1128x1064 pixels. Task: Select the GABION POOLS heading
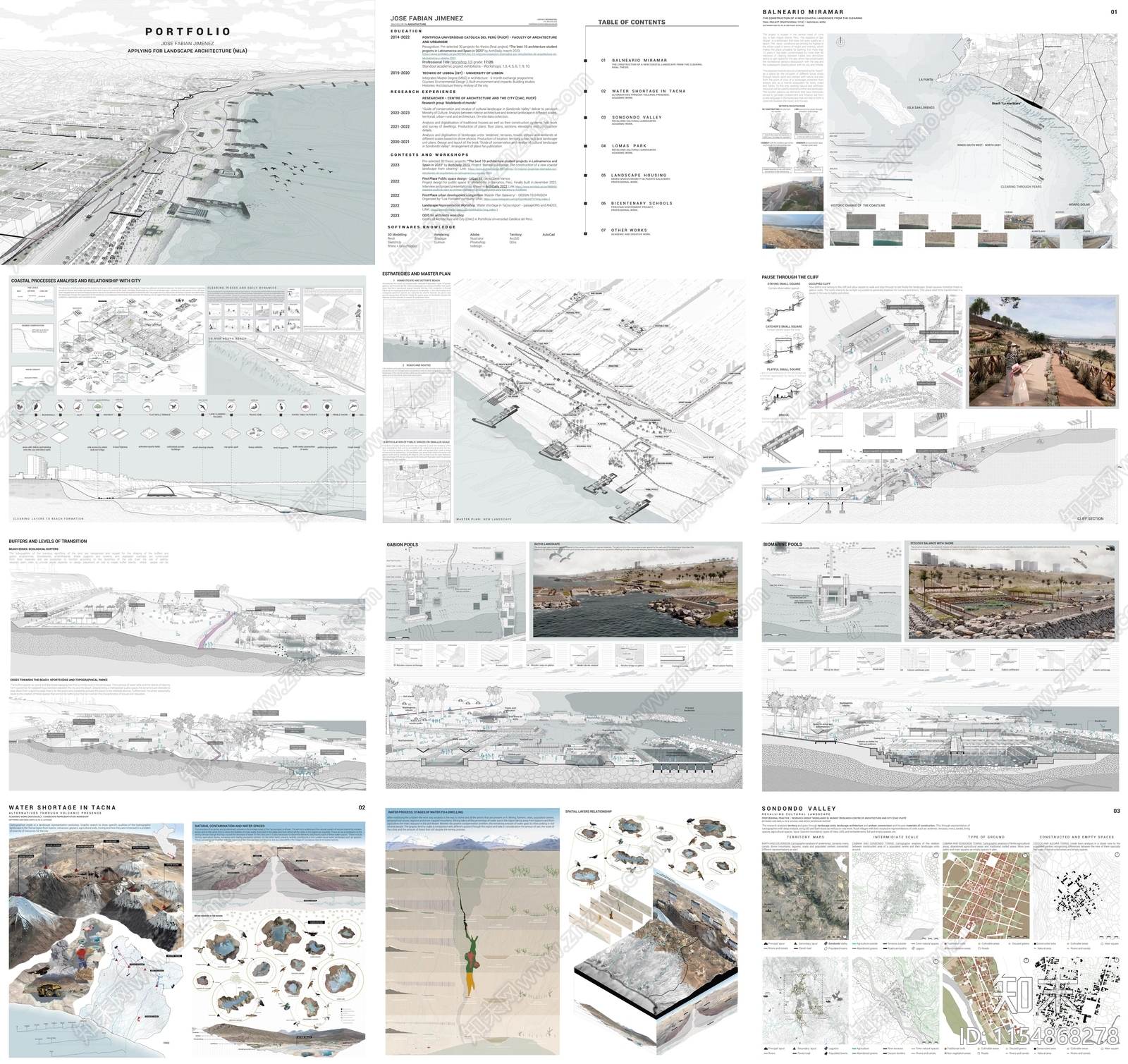(402, 544)
